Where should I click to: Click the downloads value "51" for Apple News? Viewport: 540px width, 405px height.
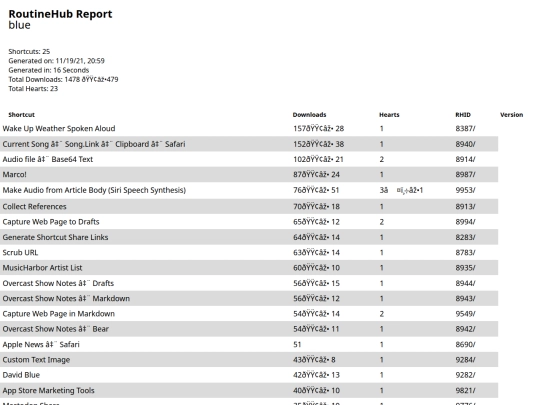pos(297,345)
